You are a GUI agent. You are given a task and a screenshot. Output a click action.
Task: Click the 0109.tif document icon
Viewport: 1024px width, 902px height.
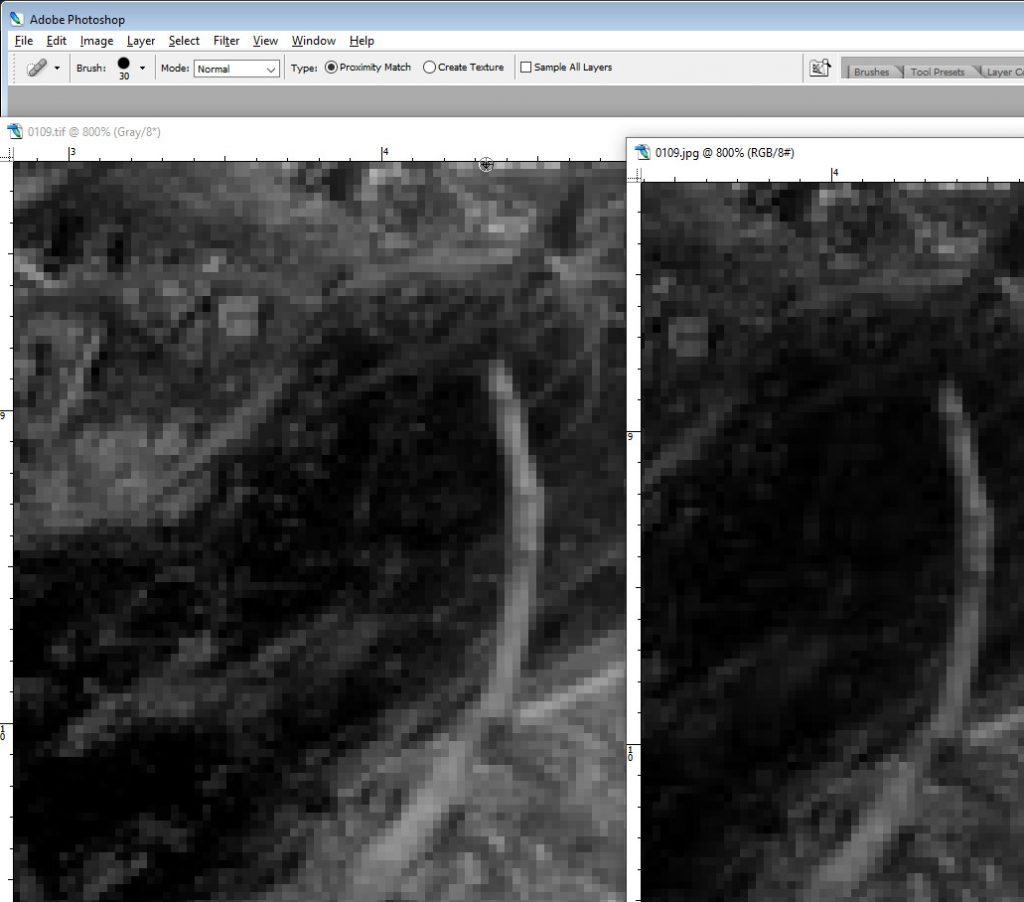click(15, 131)
